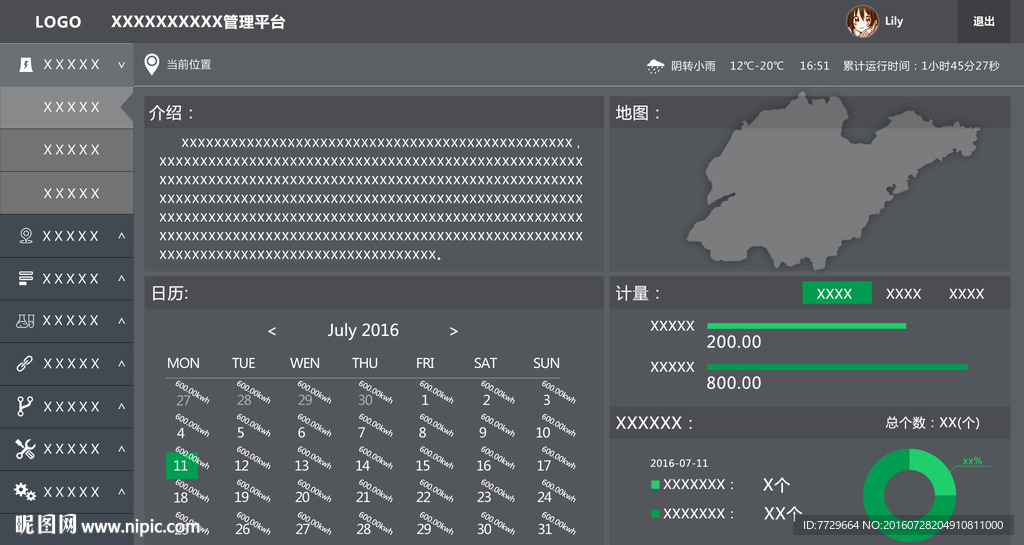This screenshot has height=545, width=1024.
Task: Select the green highlighted XXXX tab in 计量
Action: tap(836, 293)
